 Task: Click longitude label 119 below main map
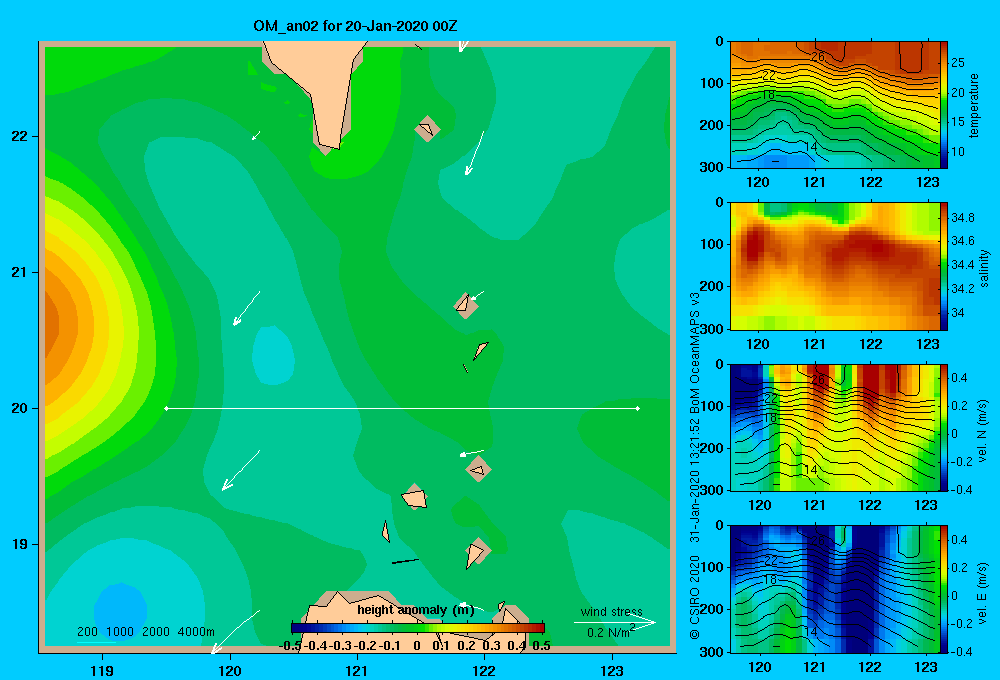[102, 670]
